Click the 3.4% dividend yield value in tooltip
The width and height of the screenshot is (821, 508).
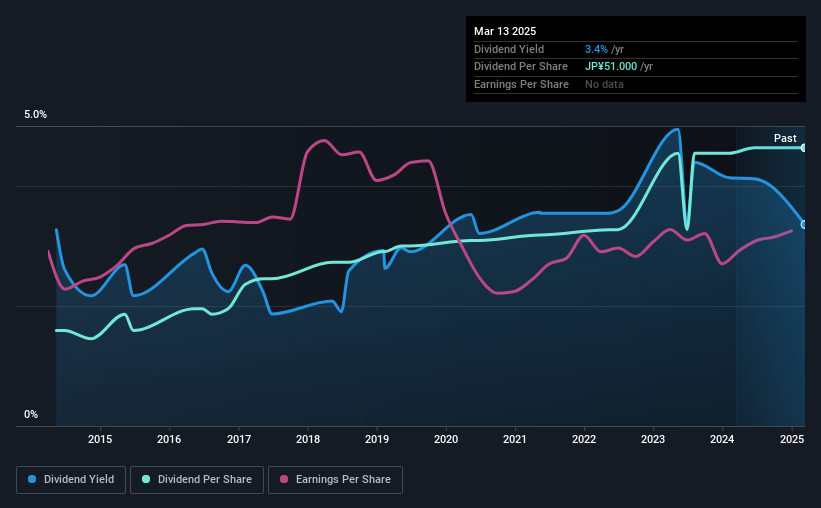[x=596, y=49]
